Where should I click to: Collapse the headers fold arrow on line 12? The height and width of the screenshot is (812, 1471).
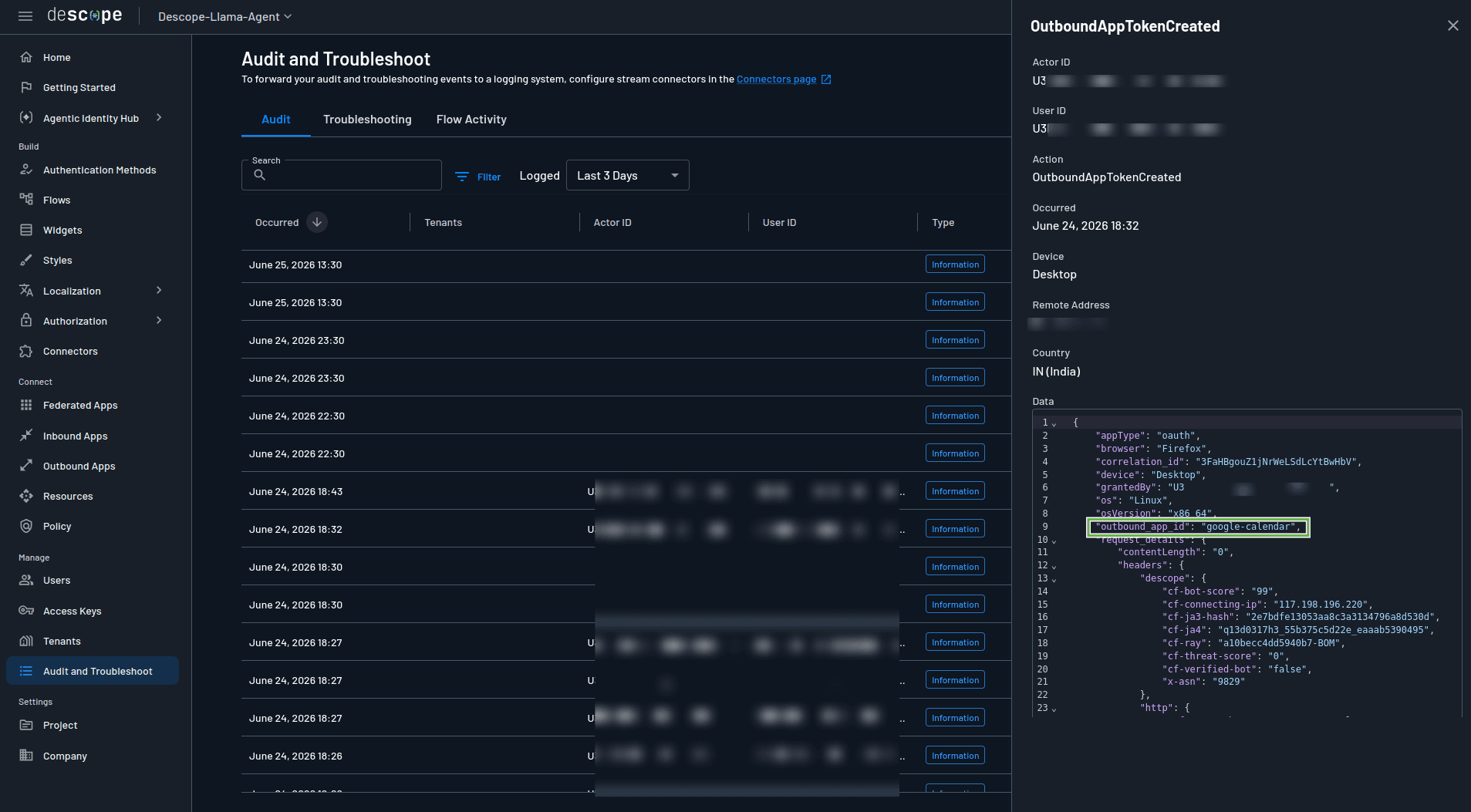1054,566
